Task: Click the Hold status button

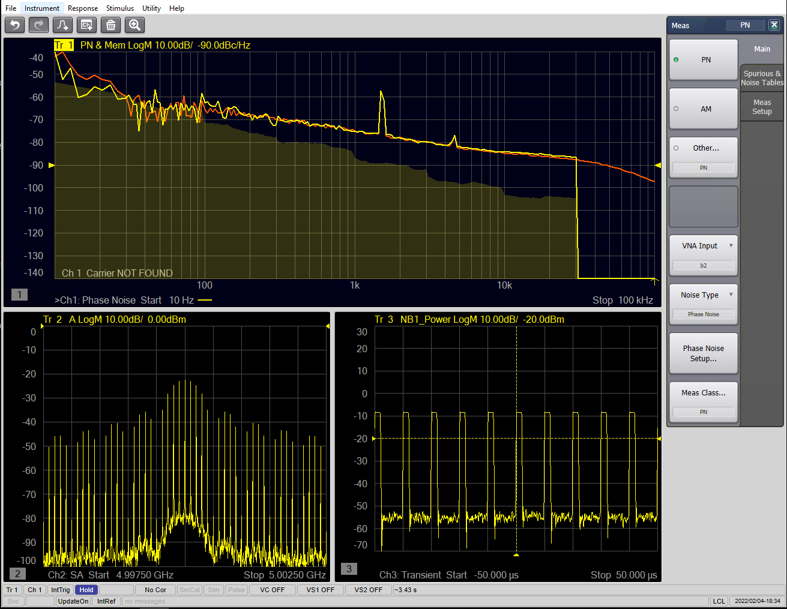Action: [86, 590]
